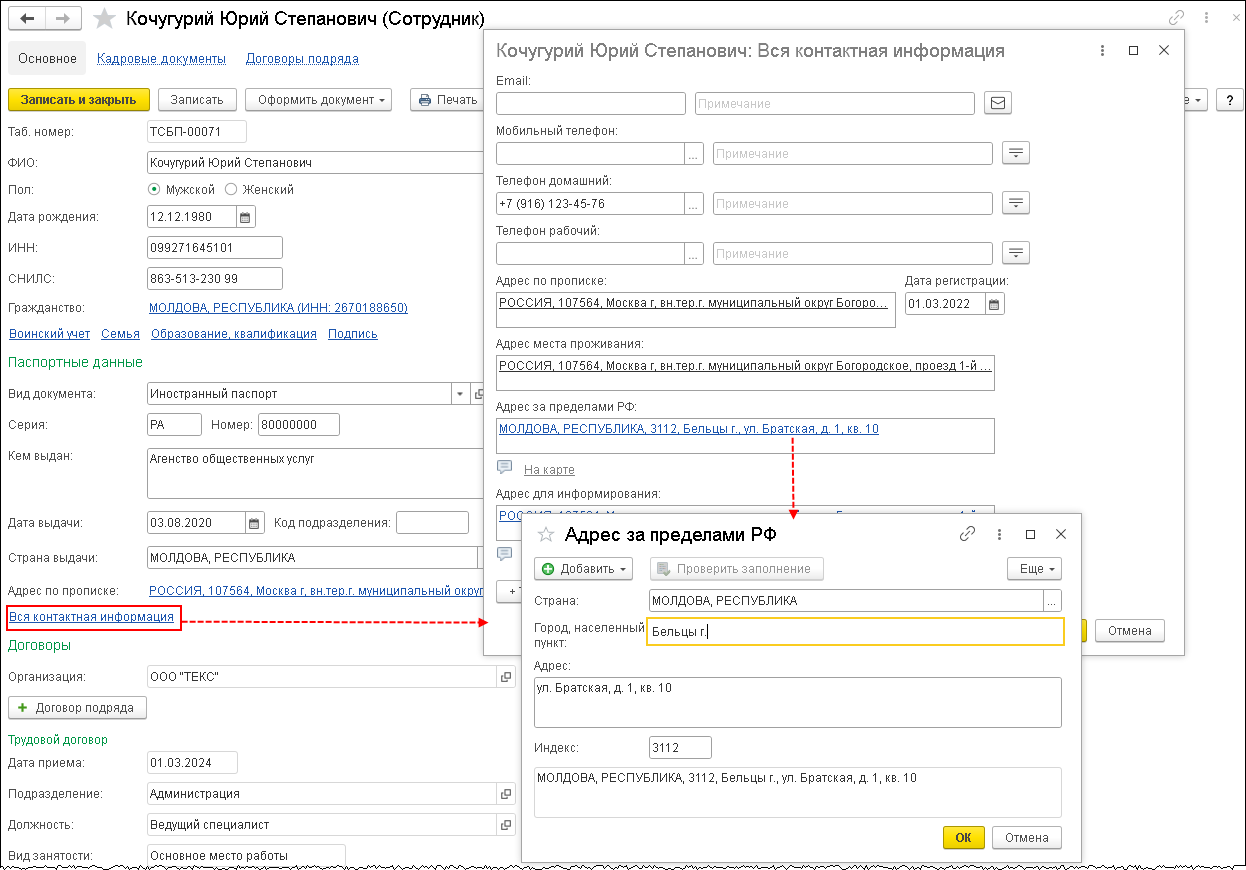Open the three-dot menu in contact info window
1246x870 pixels.
tap(1101, 50)
